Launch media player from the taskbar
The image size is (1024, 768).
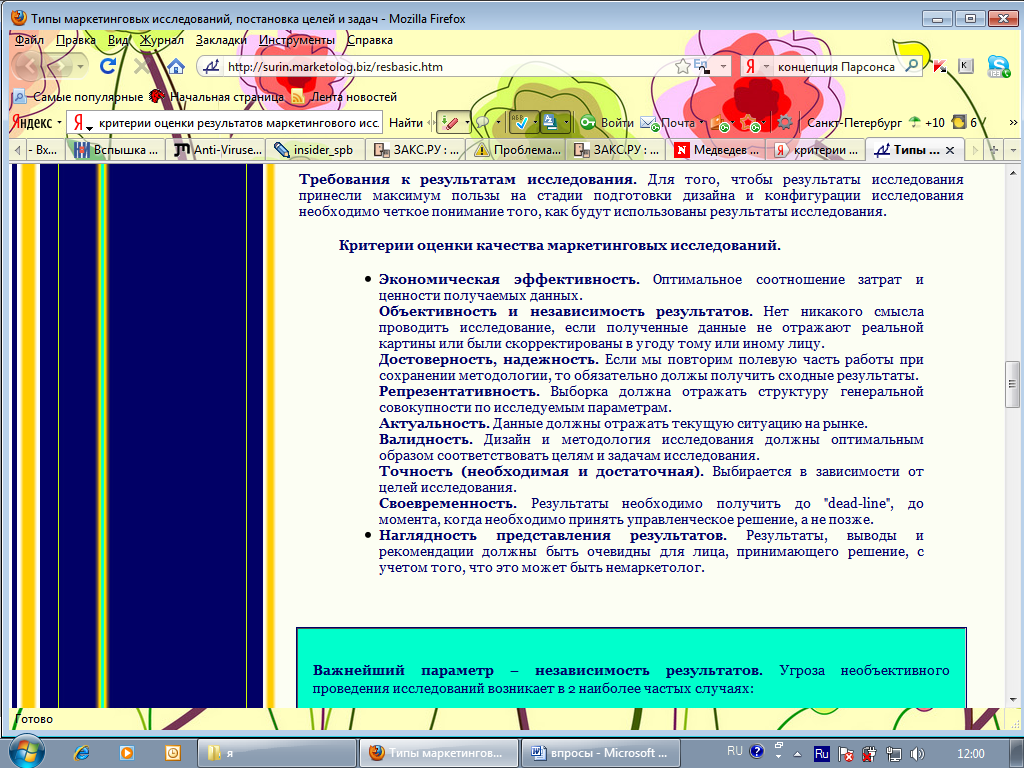pyautogui.click(x=127, y=753)
